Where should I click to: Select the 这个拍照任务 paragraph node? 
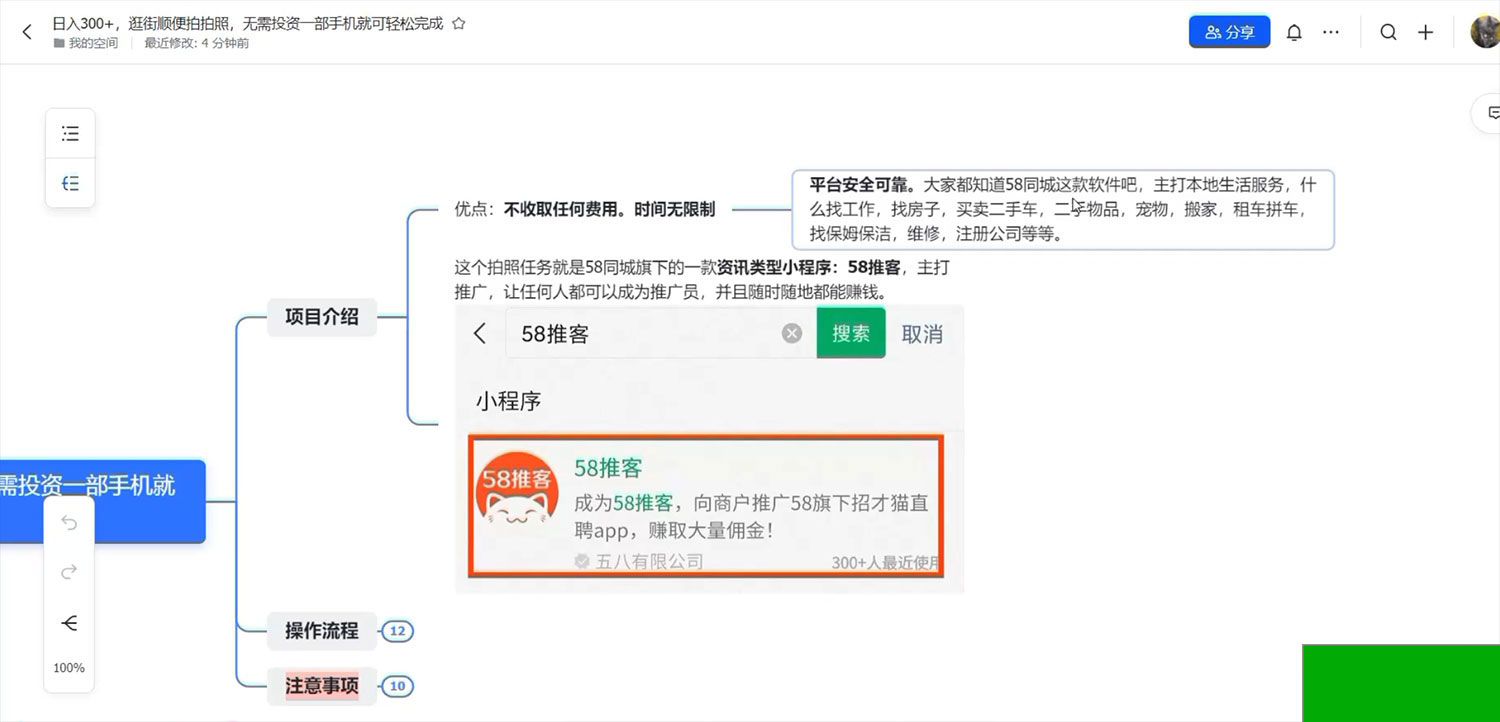pos(702,279)
